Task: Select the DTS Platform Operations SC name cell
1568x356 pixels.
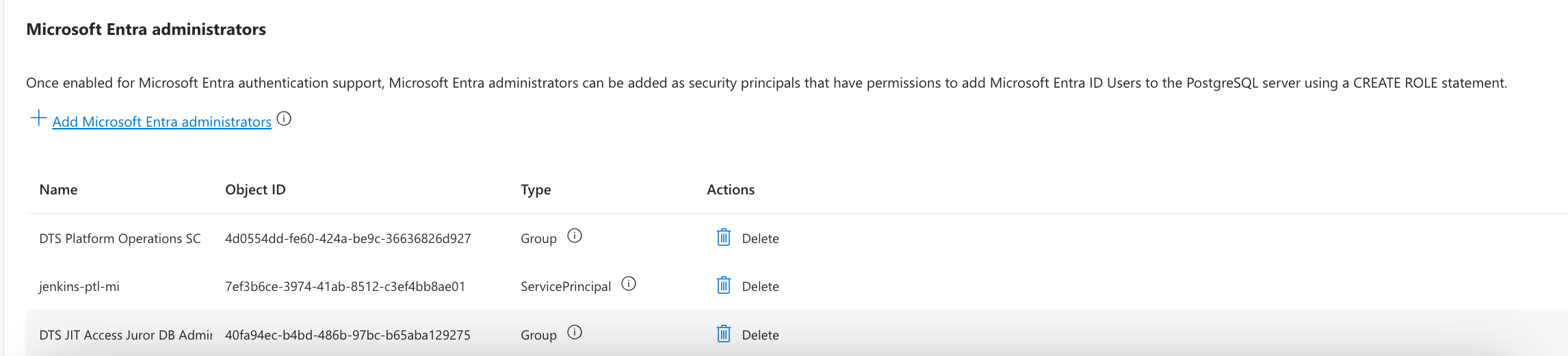Action: pos(120,239)
